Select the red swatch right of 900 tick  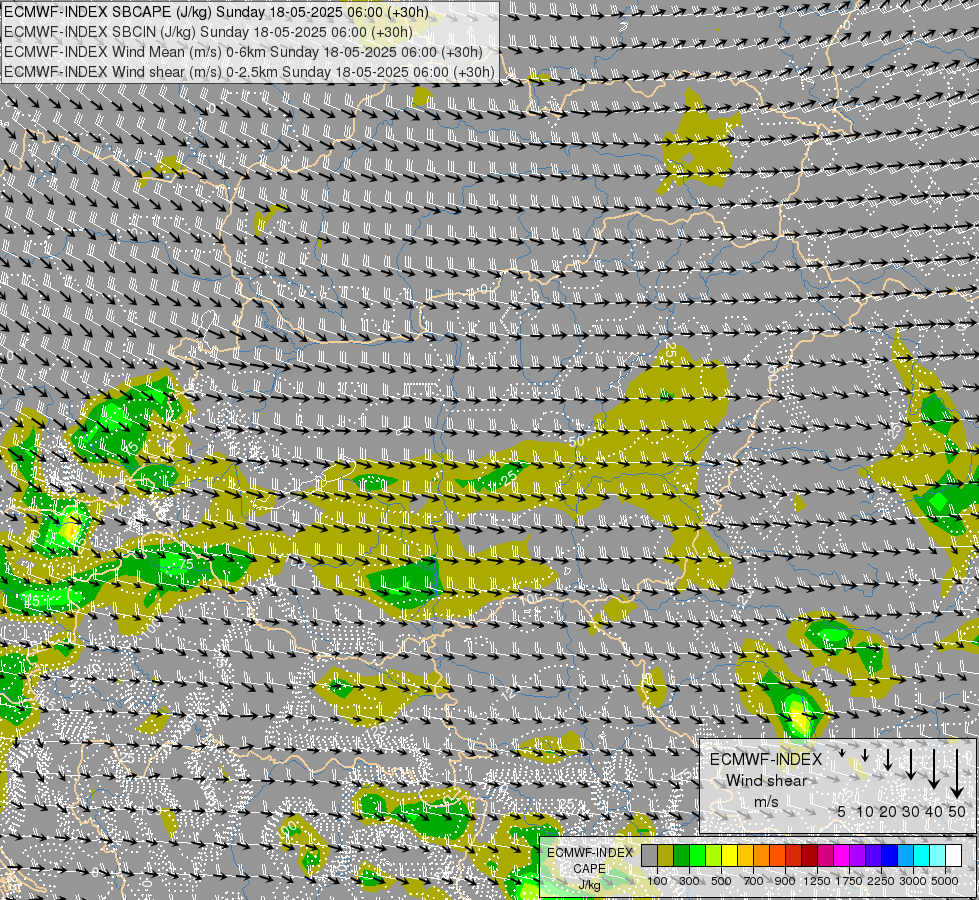coord(794,856)
